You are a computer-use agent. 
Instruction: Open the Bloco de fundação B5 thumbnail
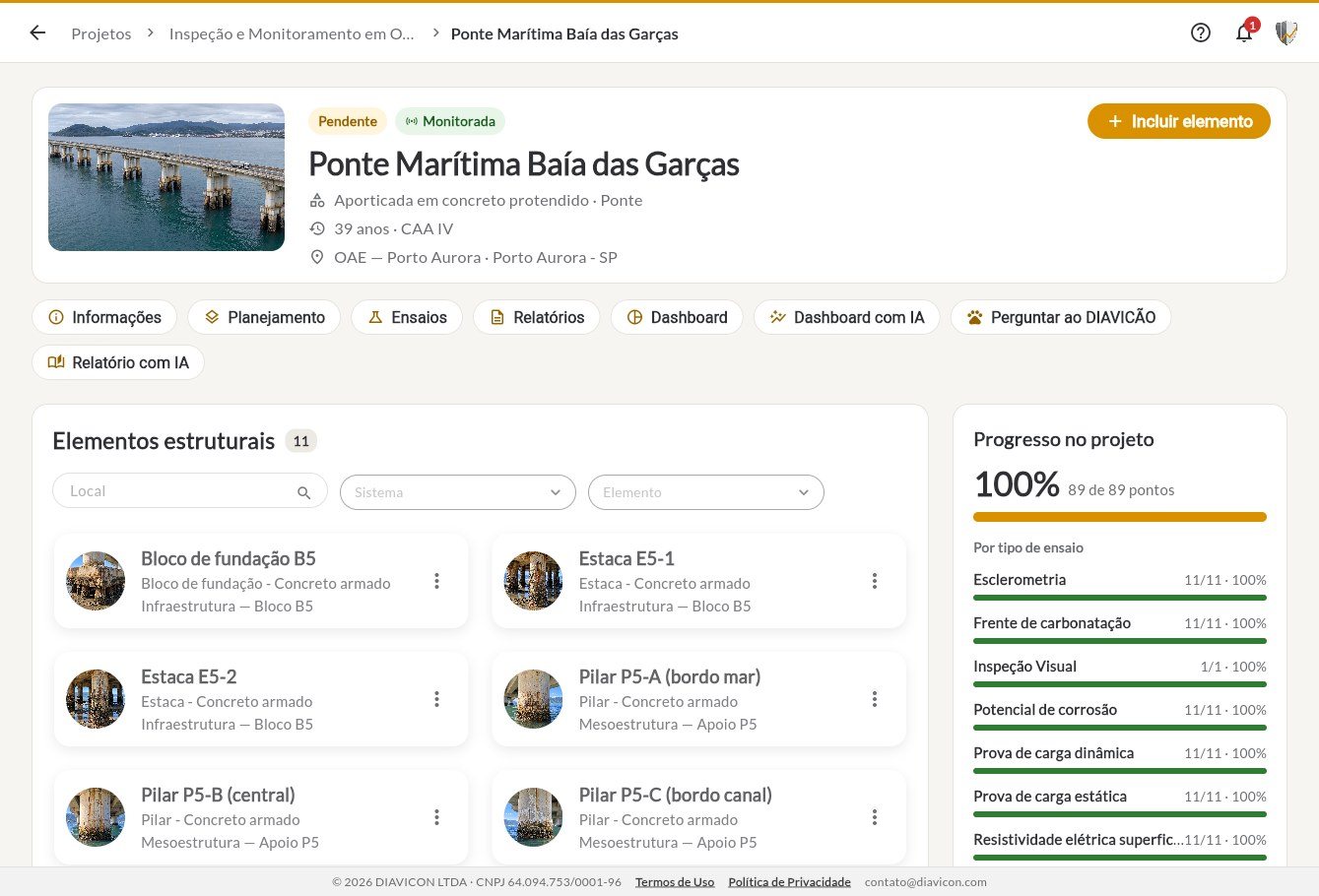point(96,581)
